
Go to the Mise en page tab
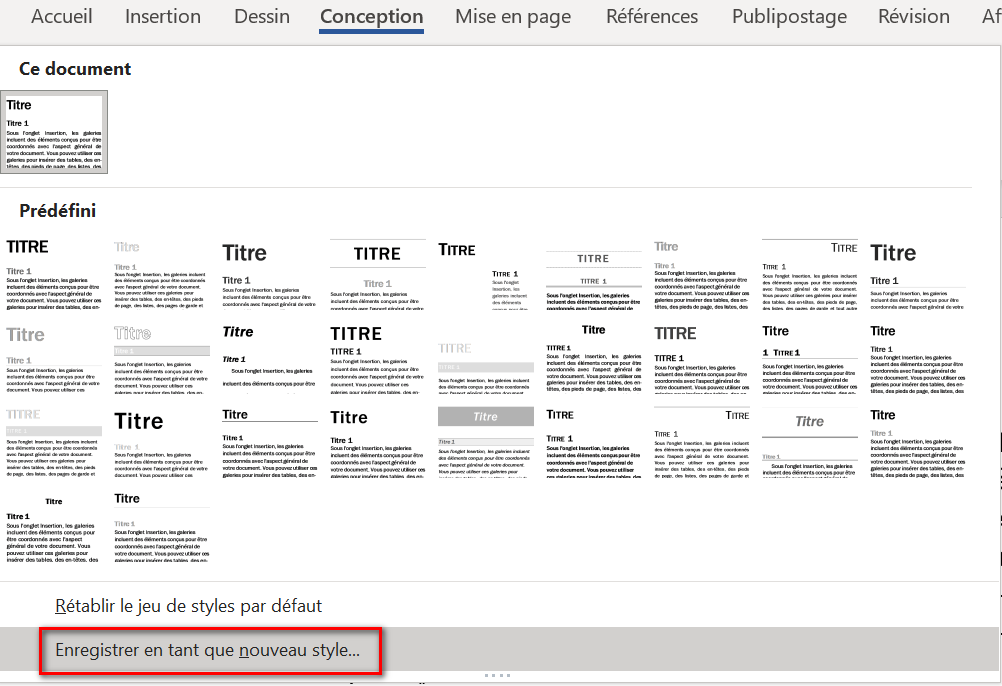[513, 17]
